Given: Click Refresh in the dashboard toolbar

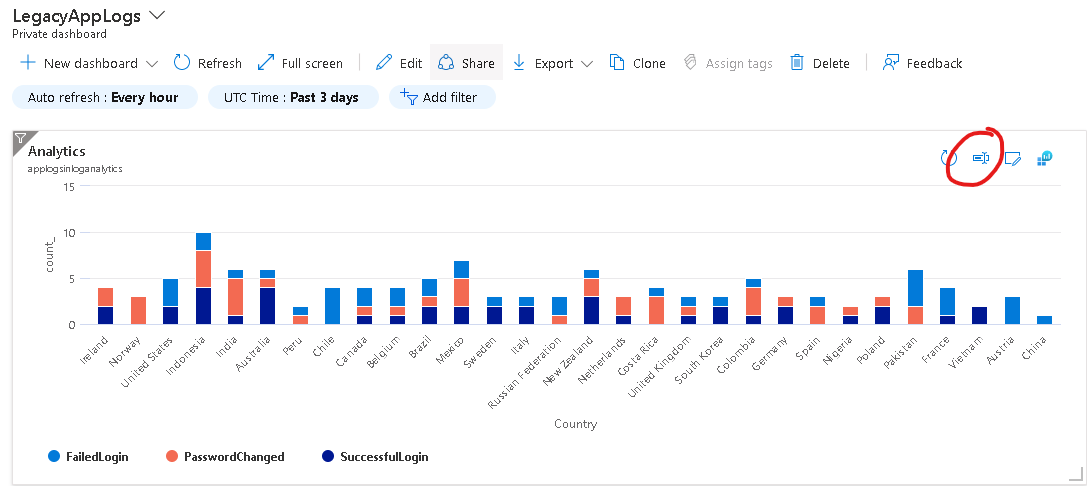Looking at the screenshot, I should pyautogui.click(x=208, y=63).
